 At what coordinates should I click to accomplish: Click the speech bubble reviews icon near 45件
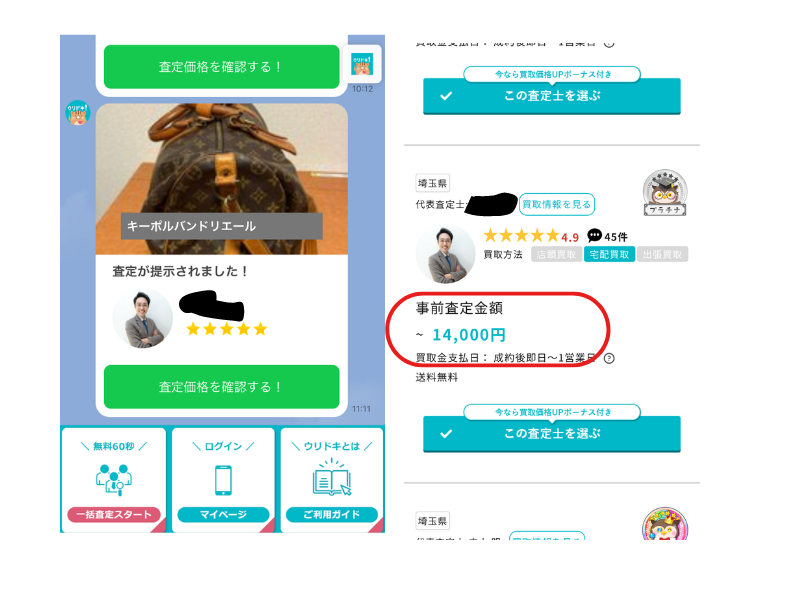coord(594,235)
